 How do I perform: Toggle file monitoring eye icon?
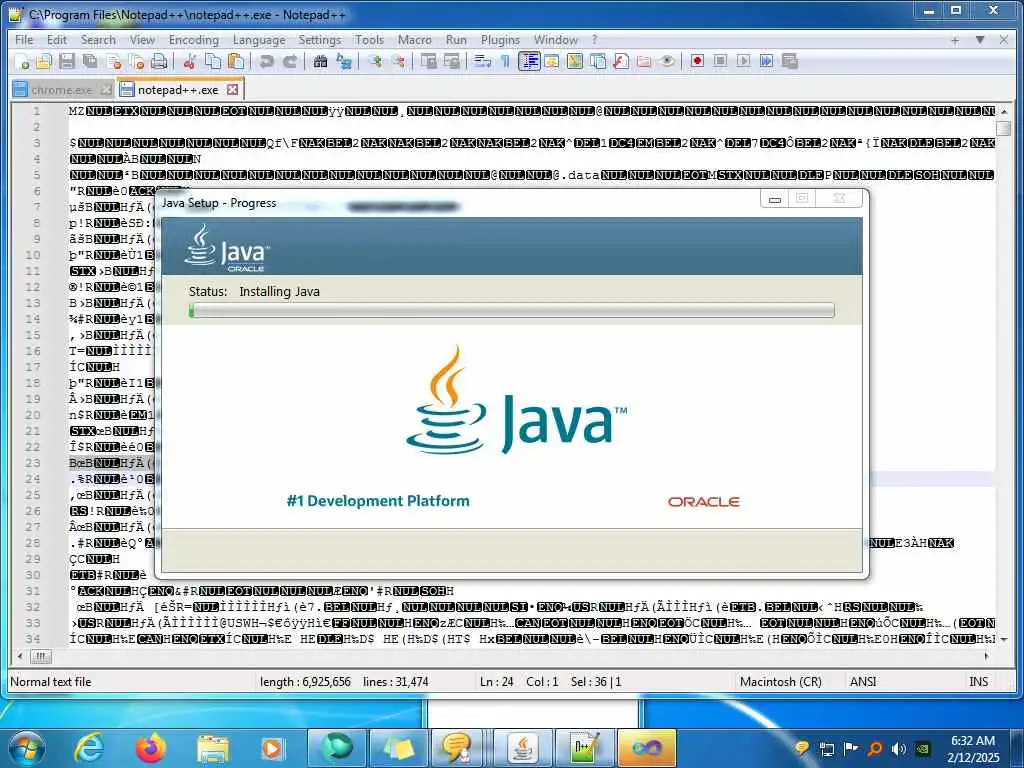pos(667,61)
